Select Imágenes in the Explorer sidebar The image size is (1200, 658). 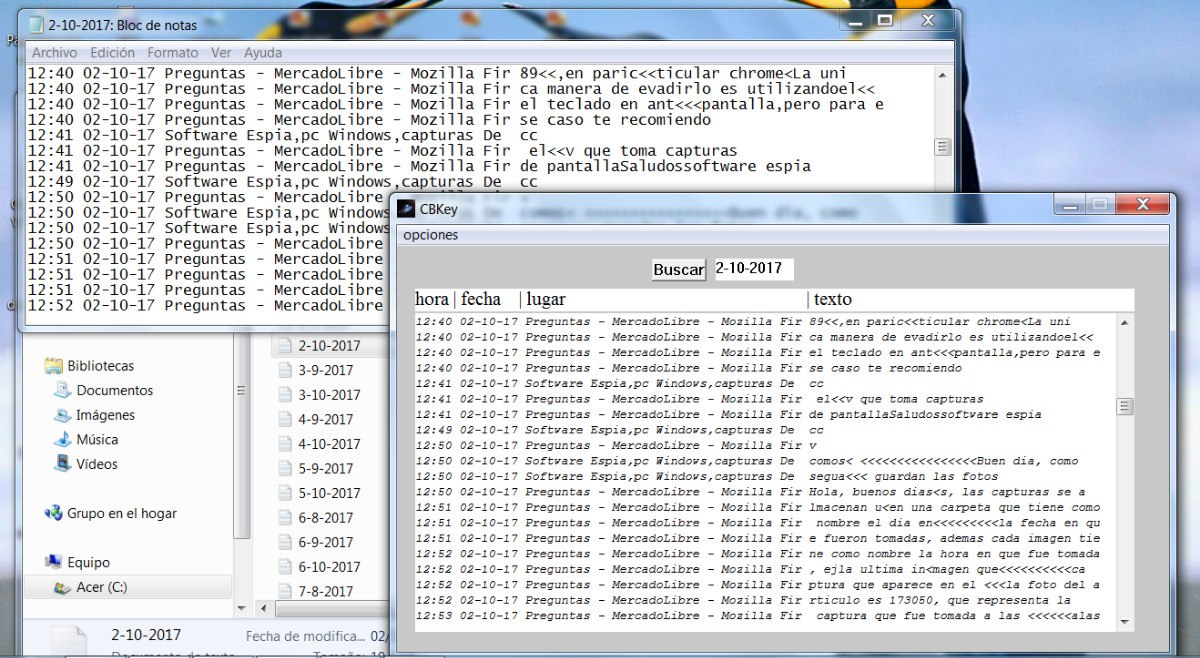(106, 415)
